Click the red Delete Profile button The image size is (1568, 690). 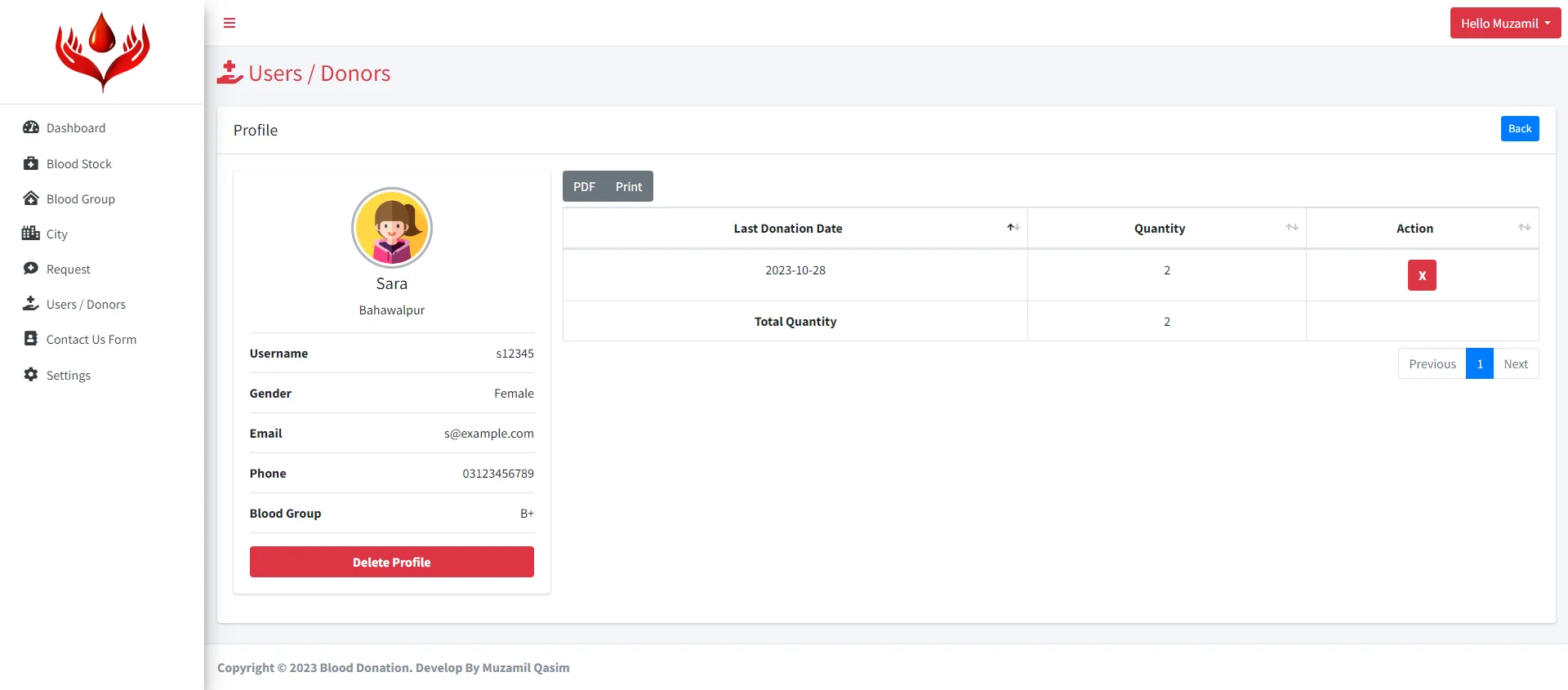[391, 562]
